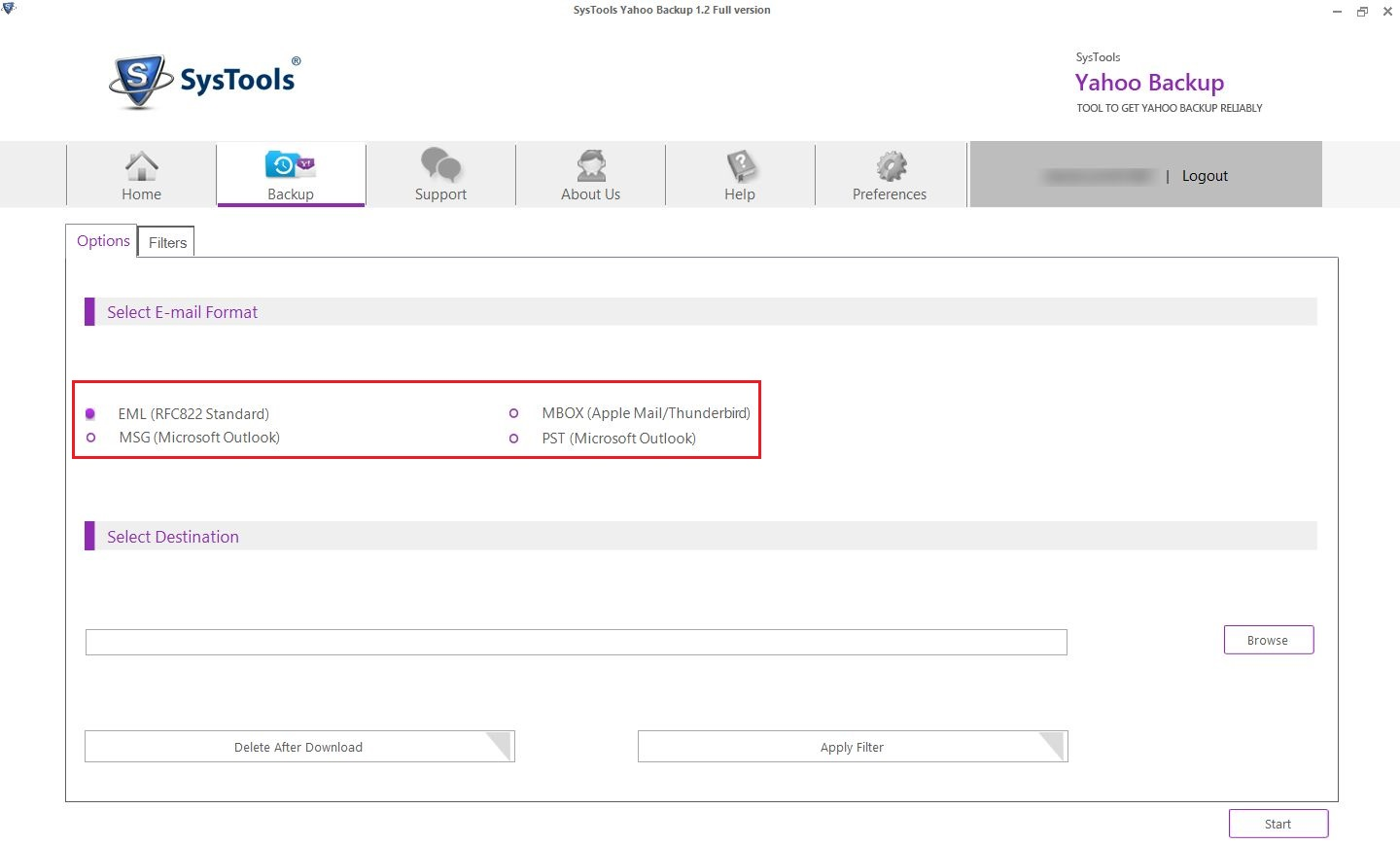1400x845 pixels.
Task: Select MSG (Microsoft Outlook) format
Action: [x=91, y=438]
